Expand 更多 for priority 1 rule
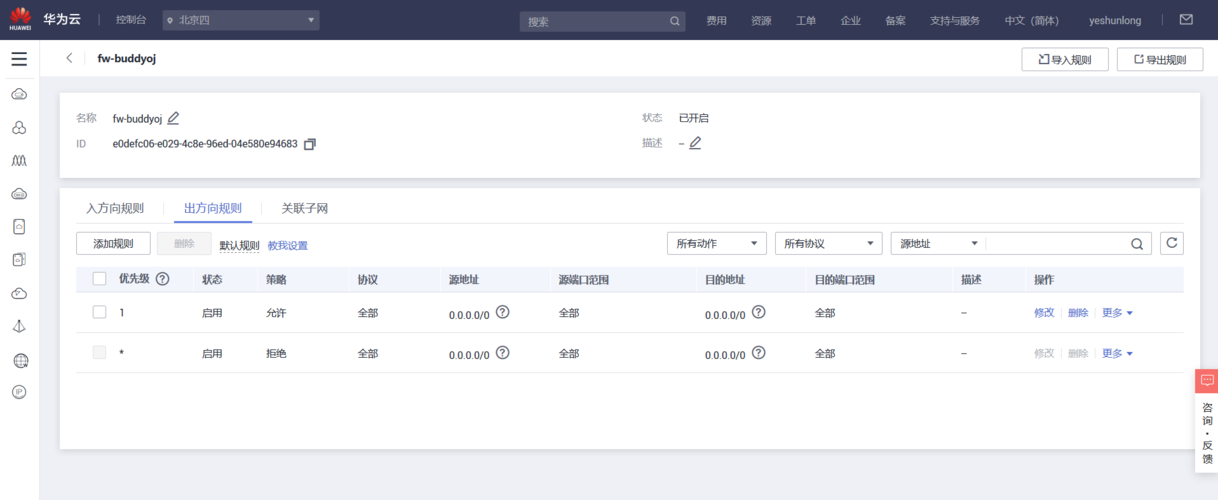1218x500 pixels. point(1117,313)
